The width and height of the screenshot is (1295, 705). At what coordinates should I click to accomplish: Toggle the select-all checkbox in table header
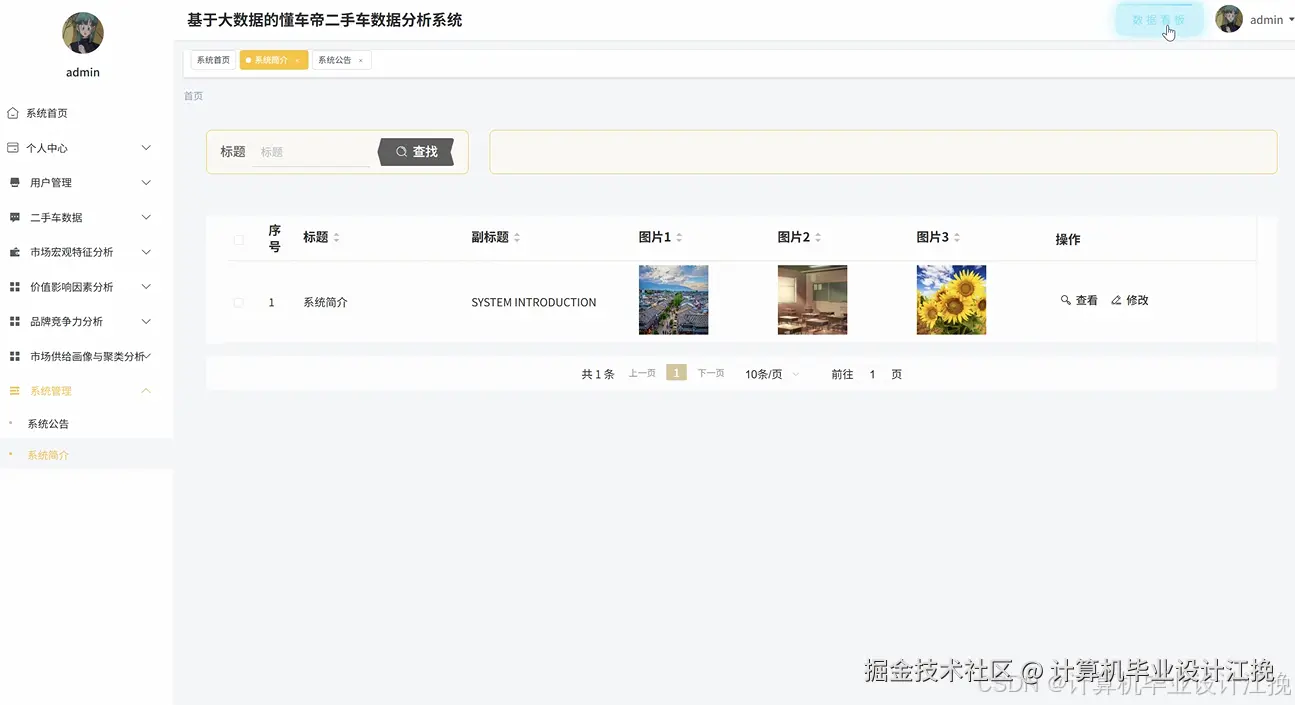238,240
